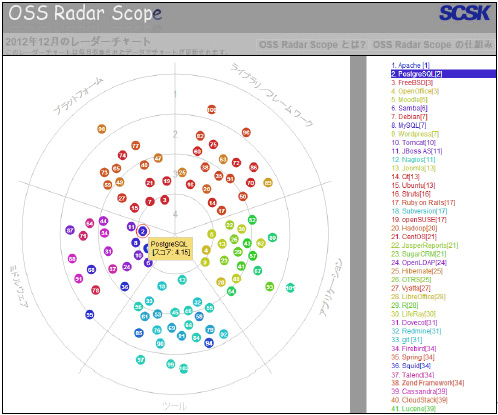Select '17. Ruby on Rails[17]' list entry
This screenshot has height=415, width=498.
coord(423,202)
